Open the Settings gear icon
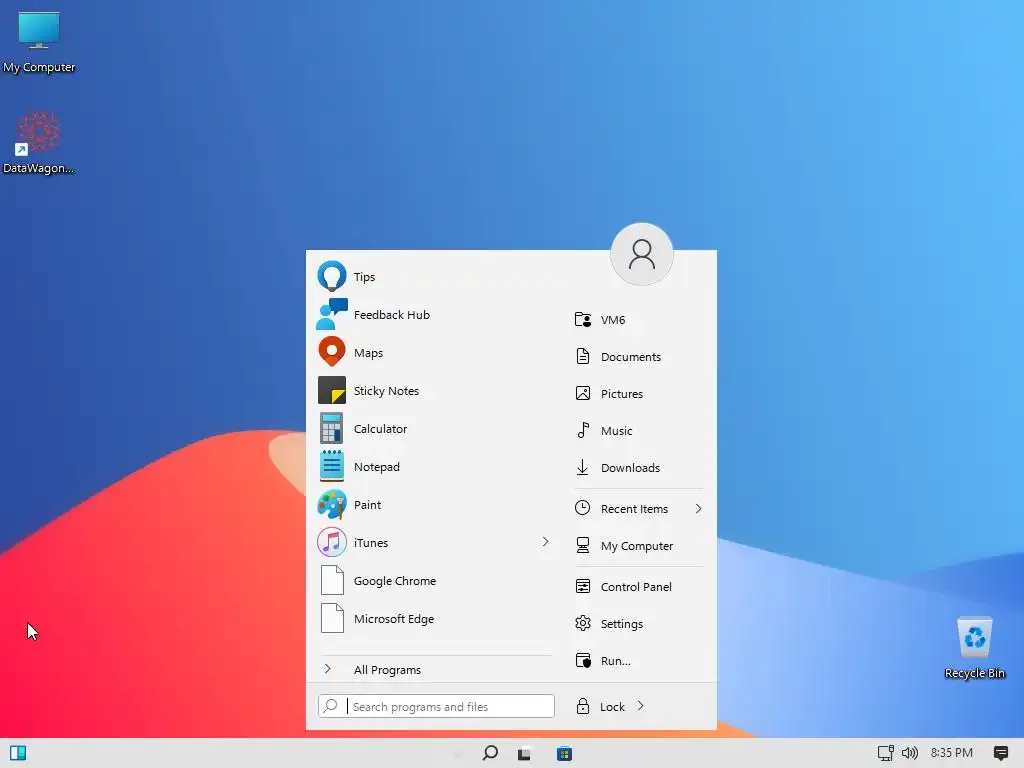Image resolution: width=1024 pixels, height=768 pixels. pyautogui.click(x=583, y=624)
